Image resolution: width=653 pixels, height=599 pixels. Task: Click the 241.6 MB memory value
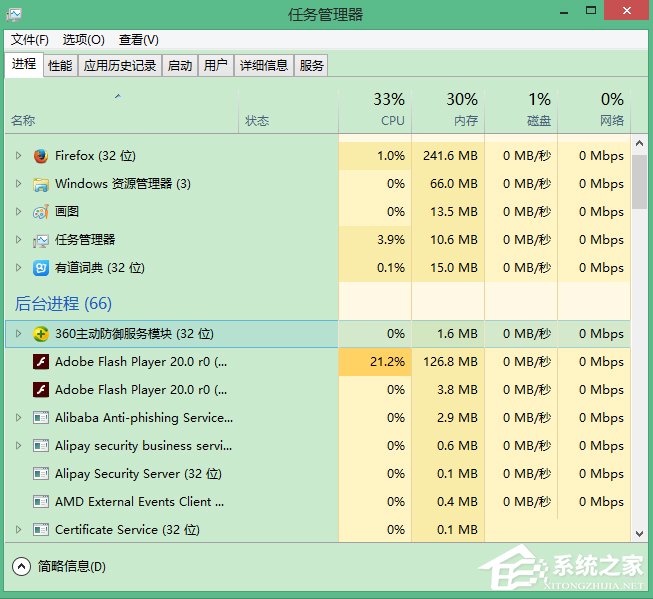coord(450,156)
